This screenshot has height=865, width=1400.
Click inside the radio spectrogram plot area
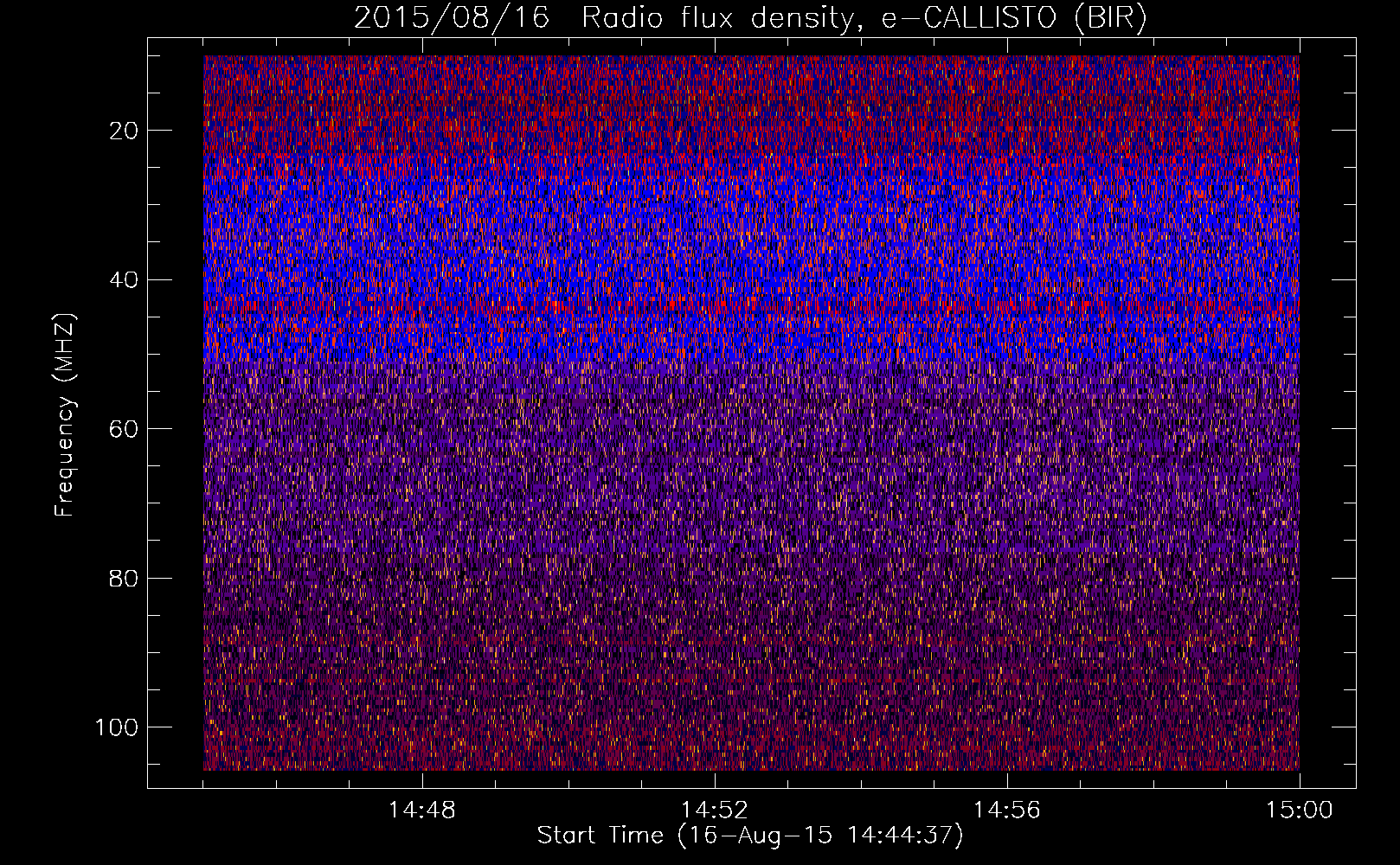point(751,413)
